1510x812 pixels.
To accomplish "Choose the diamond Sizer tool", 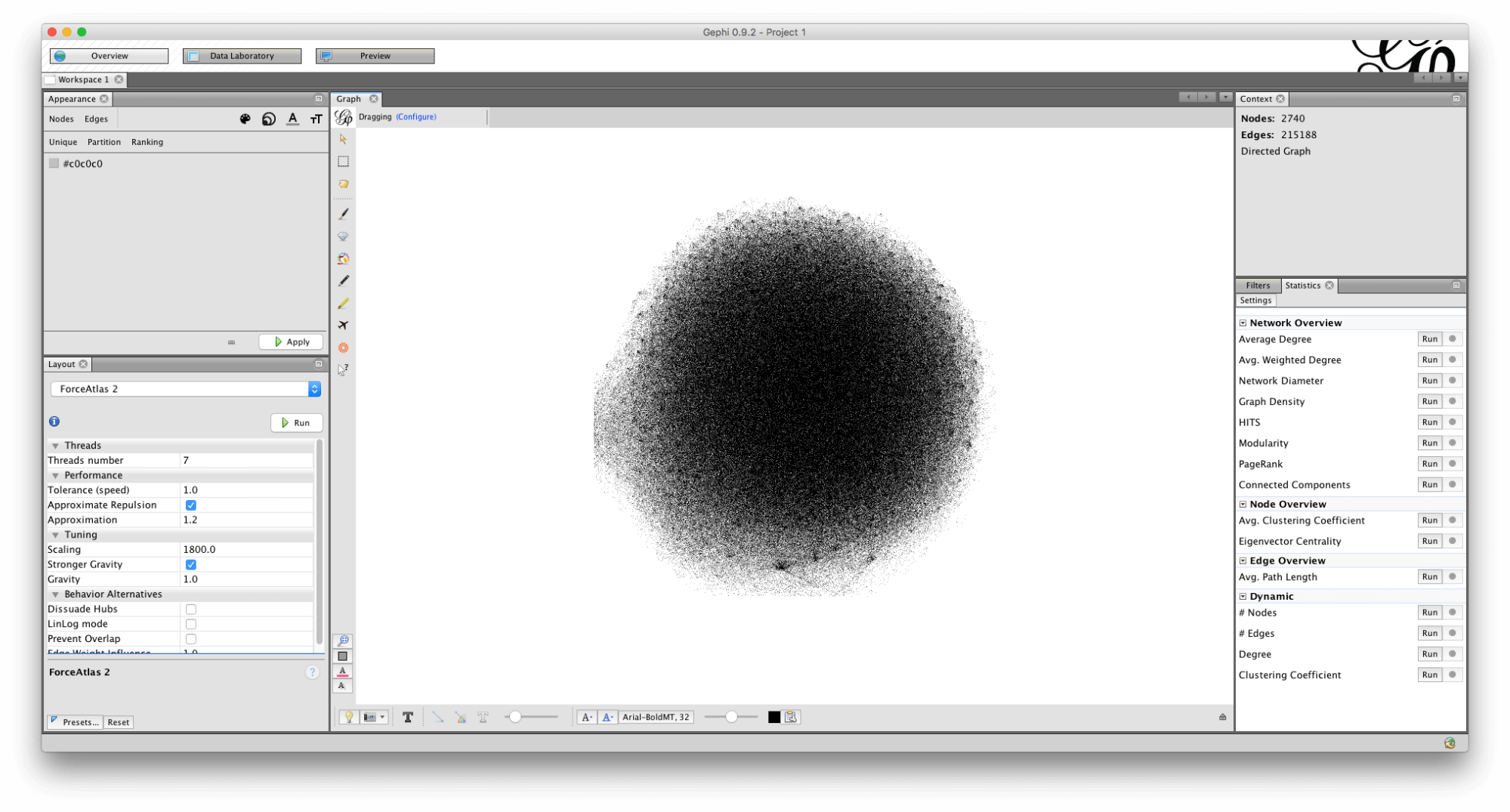I will click(343, 236).
